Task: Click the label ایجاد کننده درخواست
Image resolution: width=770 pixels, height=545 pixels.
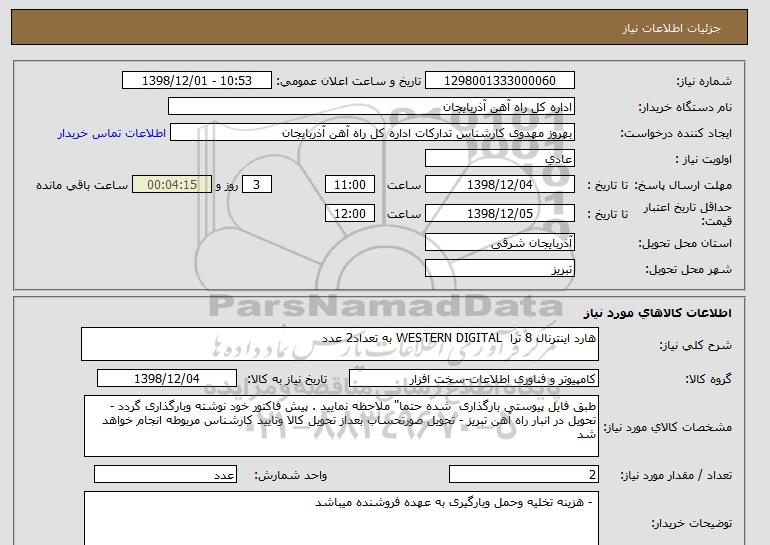Action: pyautogui.click(x=676, y=134)
